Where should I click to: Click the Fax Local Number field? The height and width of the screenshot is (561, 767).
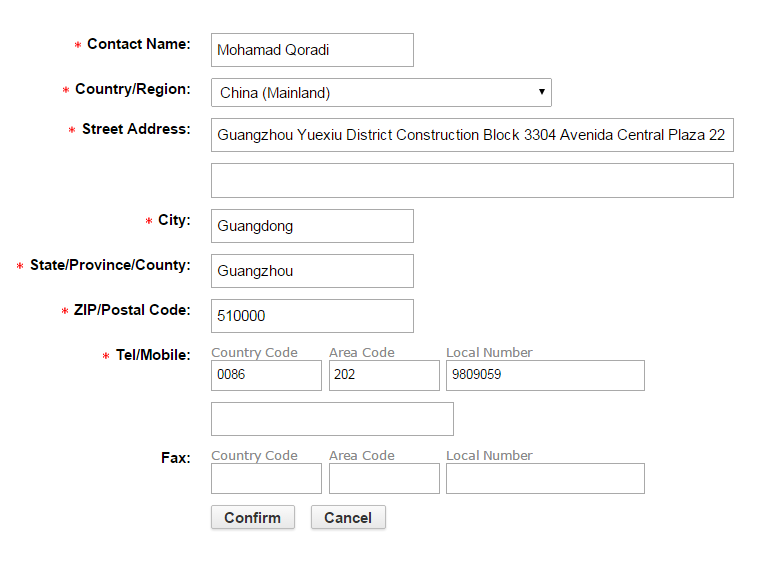[545, 479]
